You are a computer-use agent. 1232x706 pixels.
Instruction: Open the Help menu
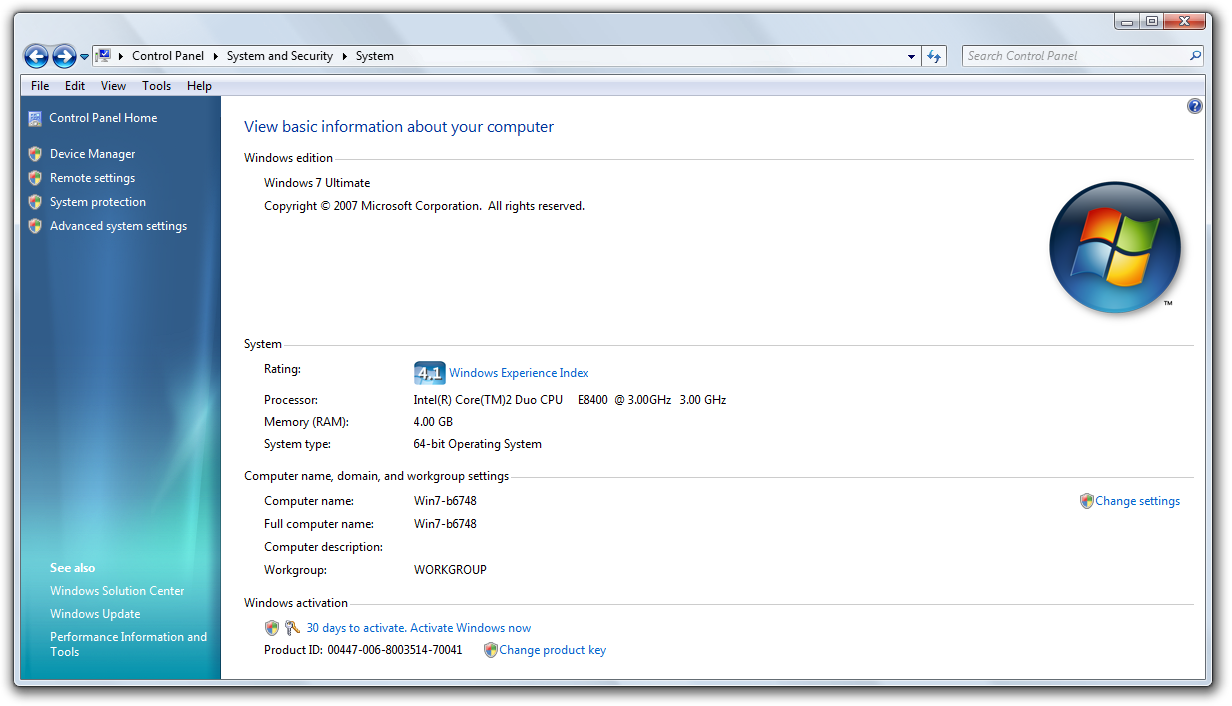click(199, 86)
